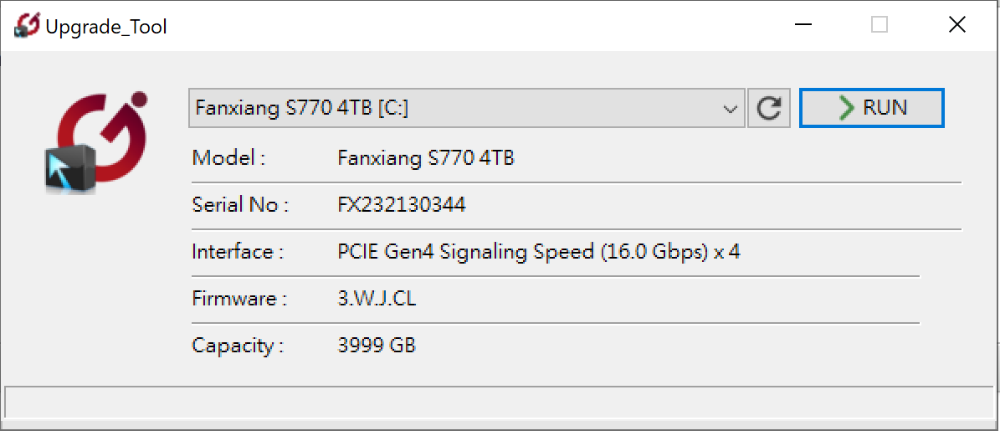Click the disabled maximize window button

pyautogui.click(x=879, y=26)
